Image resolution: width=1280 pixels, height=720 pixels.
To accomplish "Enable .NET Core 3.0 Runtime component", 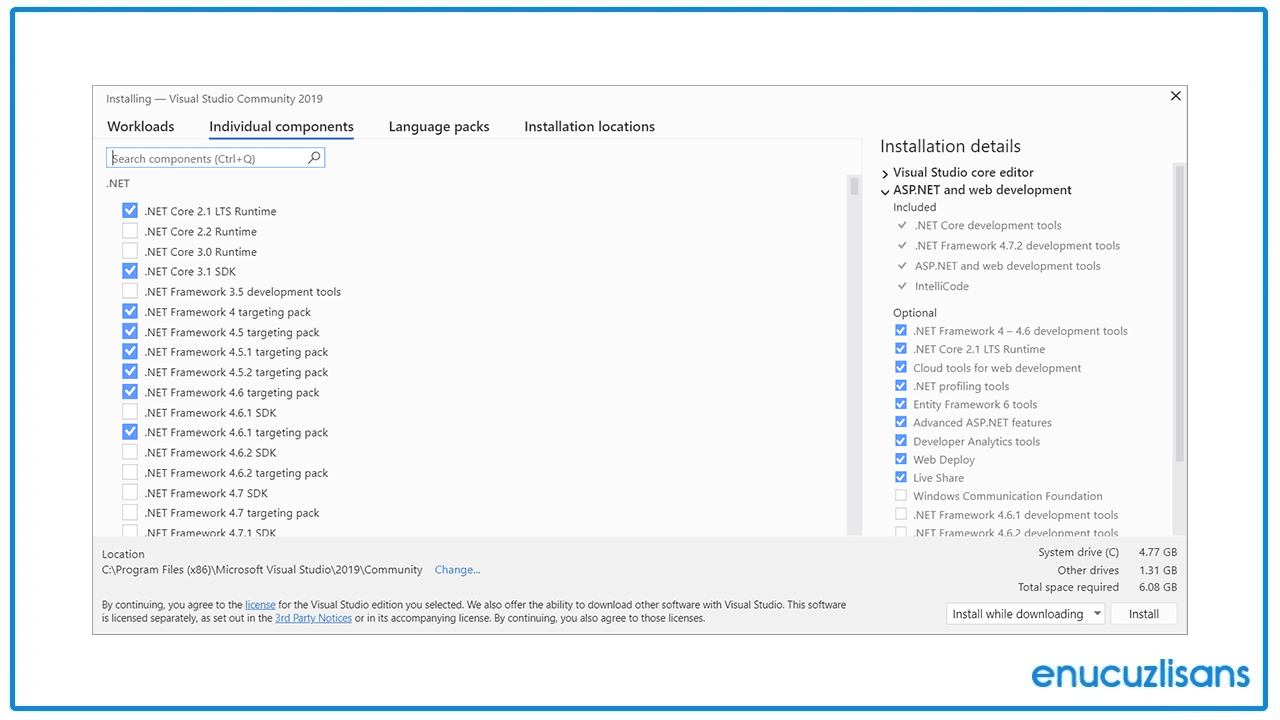I will tap(130, 251).
